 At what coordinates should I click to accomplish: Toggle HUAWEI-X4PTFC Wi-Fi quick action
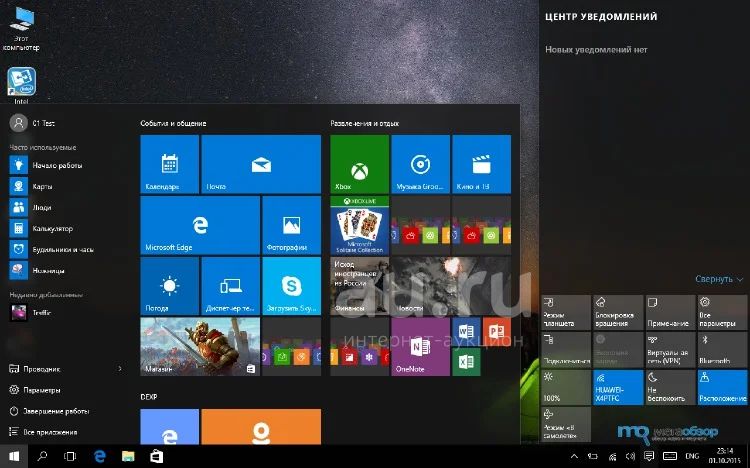(618, 387)
